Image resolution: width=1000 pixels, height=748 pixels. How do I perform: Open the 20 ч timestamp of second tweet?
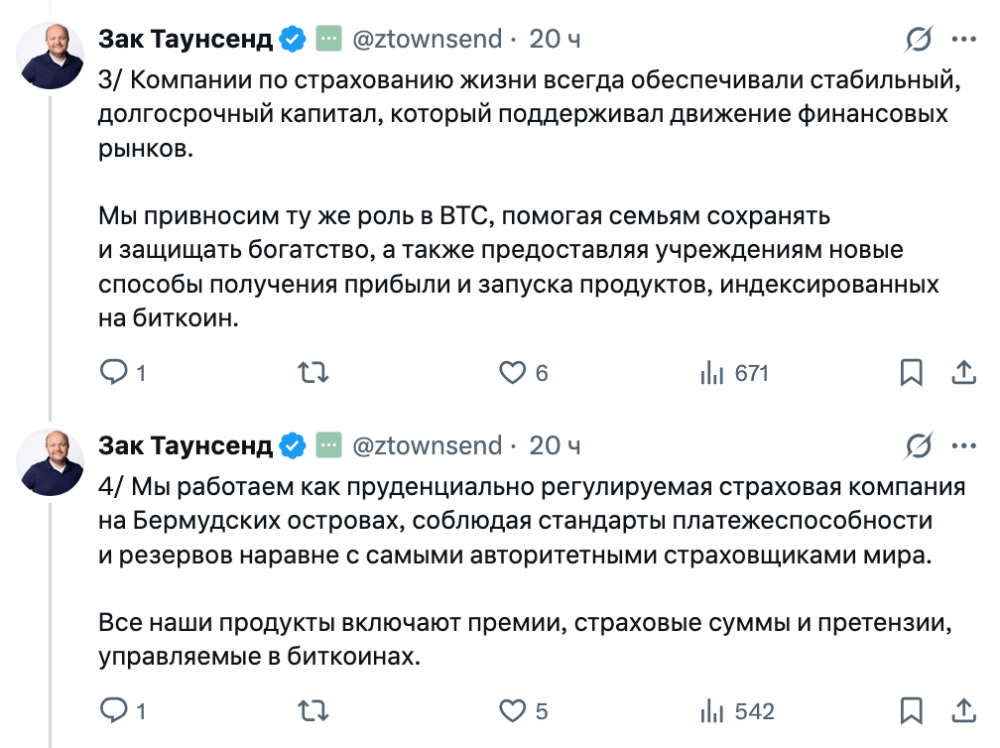[x=555, y=445]
